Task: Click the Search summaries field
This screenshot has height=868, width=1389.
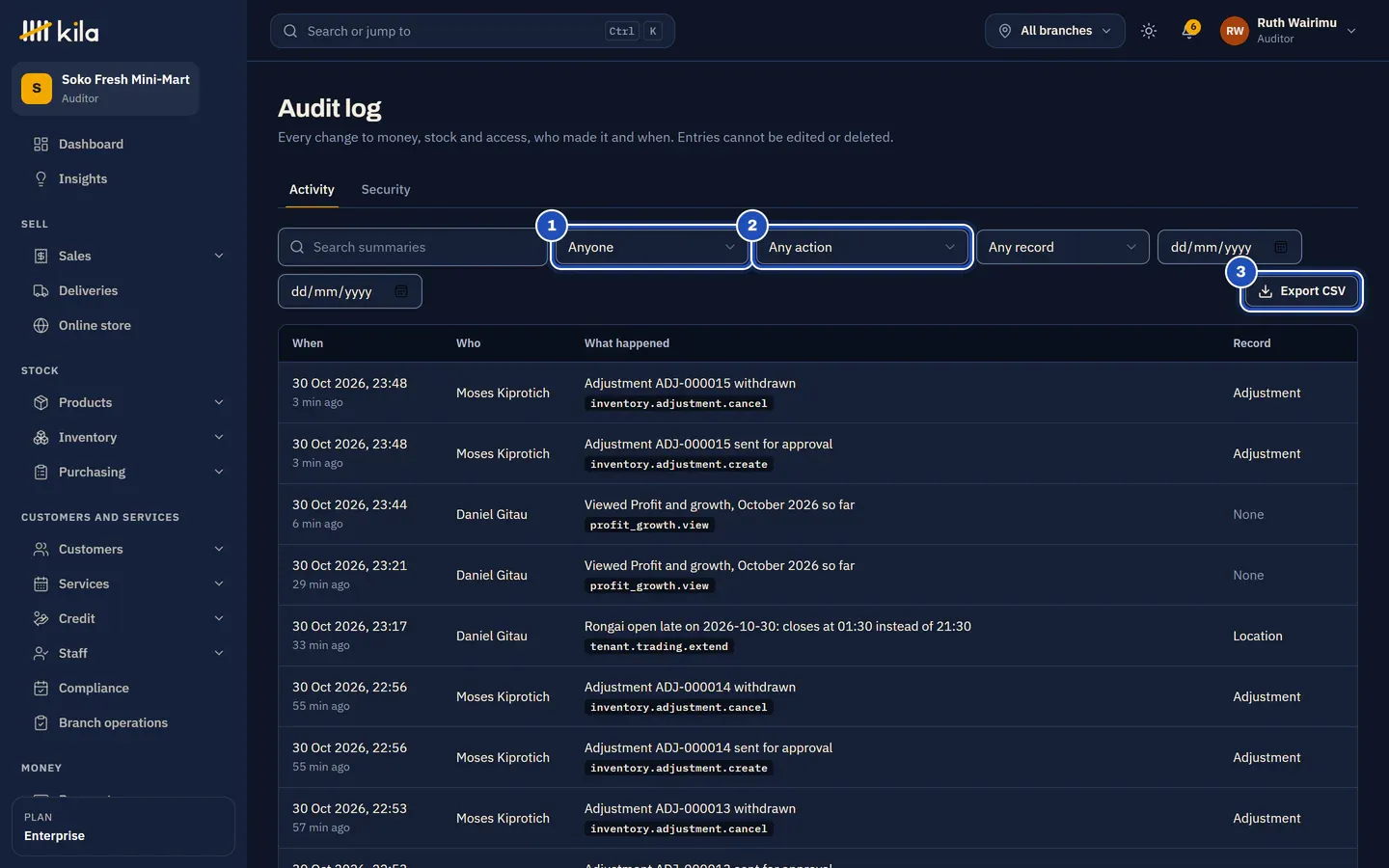Action: (x=413, y=247)
